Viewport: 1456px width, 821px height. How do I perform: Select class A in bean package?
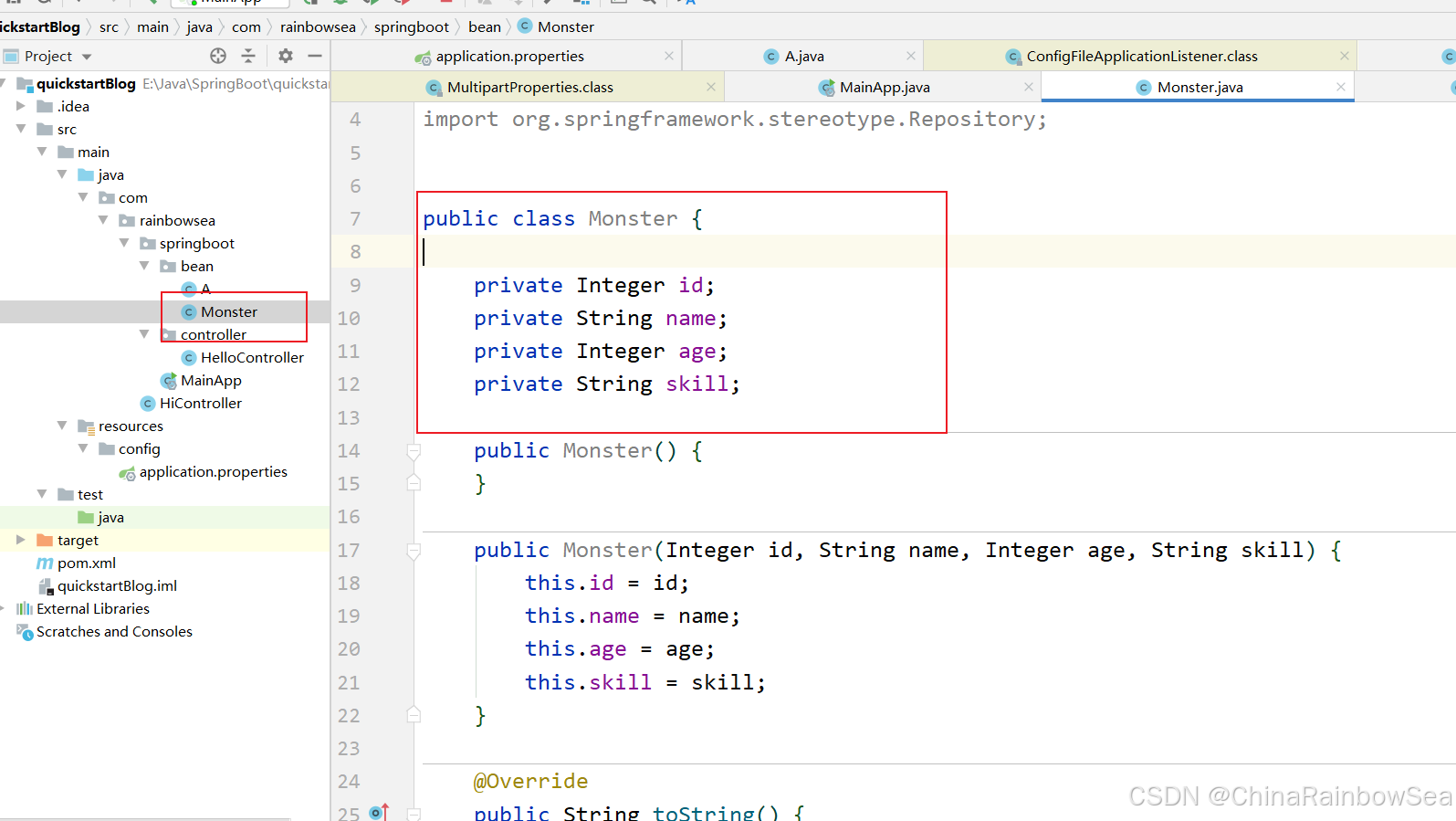coord(197,289)
